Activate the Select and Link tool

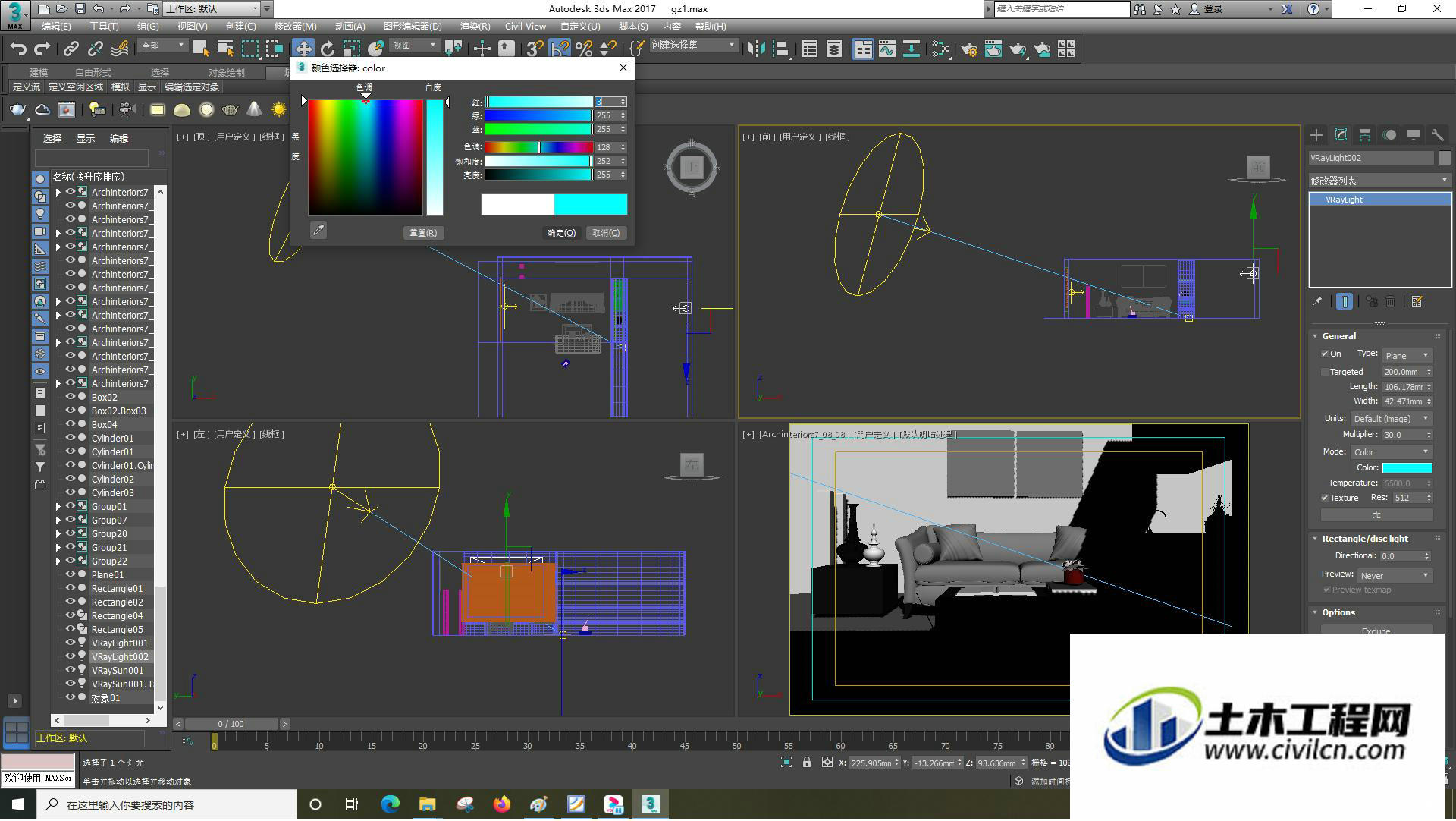tap(71, 49)
